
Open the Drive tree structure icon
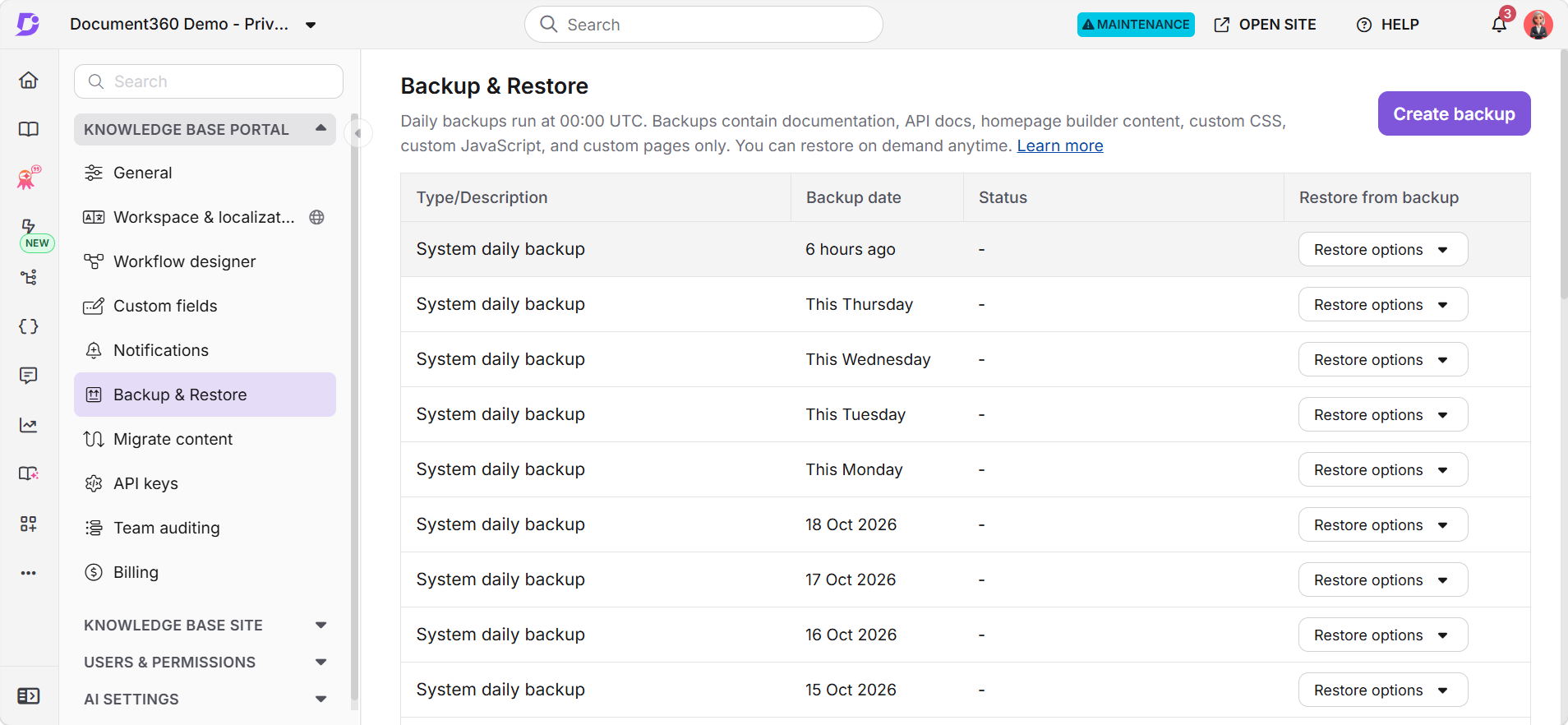29,277
